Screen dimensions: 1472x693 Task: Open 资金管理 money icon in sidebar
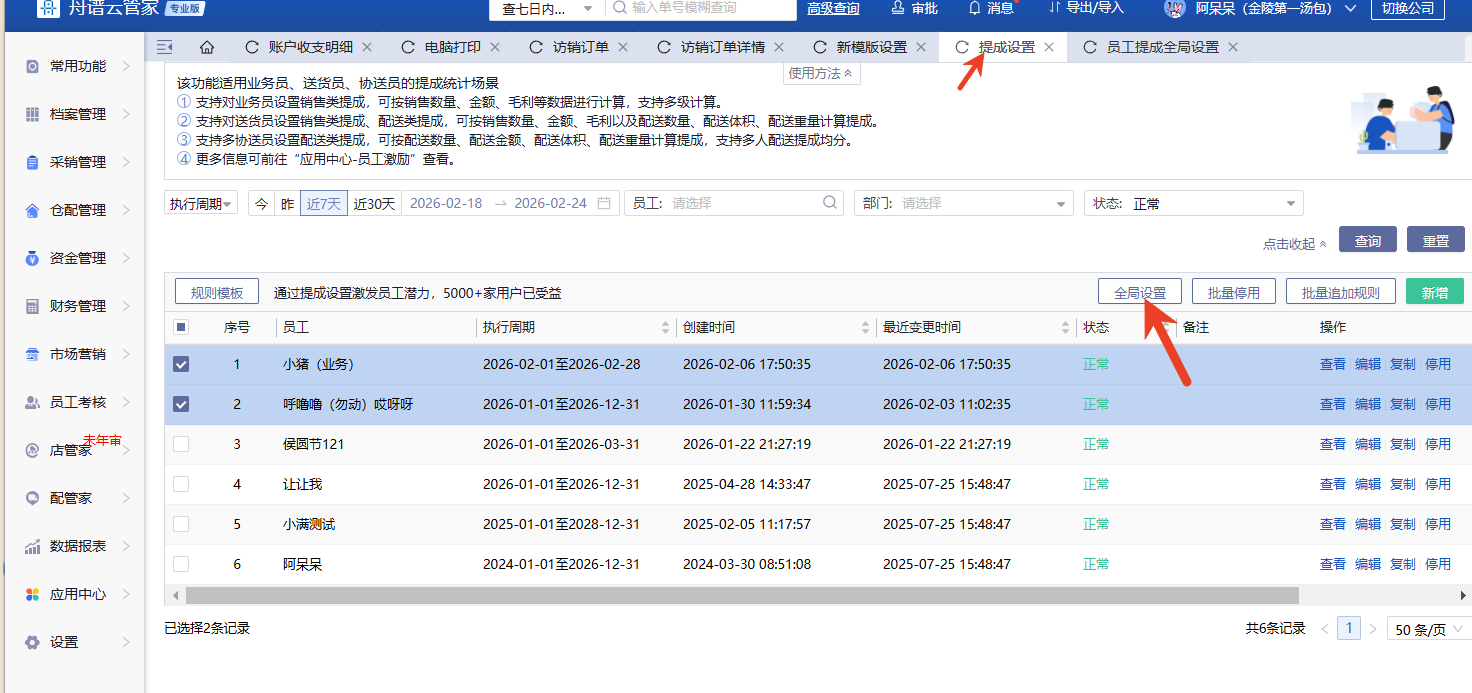[x=32, y=258]
